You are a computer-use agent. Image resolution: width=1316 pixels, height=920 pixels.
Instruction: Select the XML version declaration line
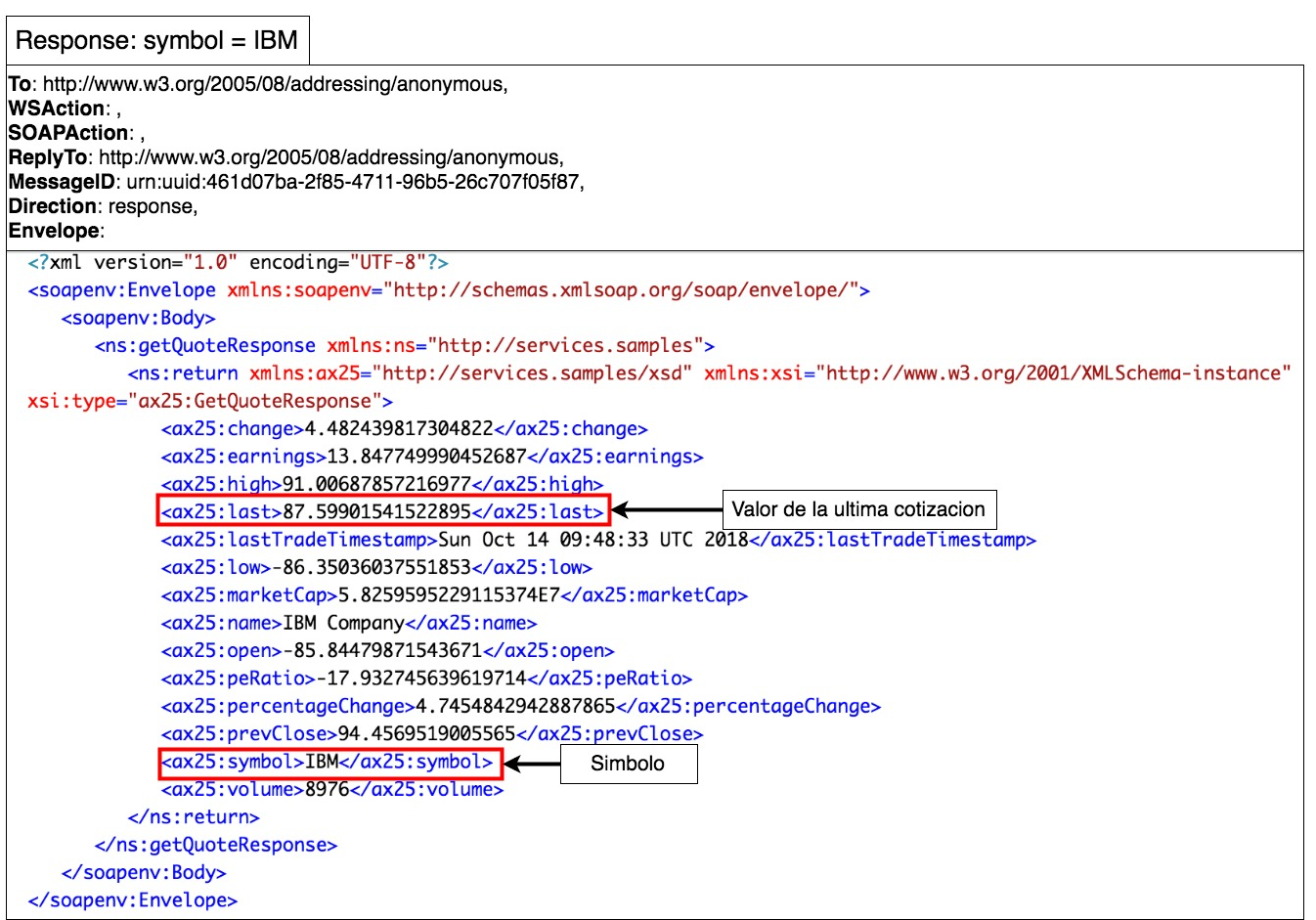coord(238,263)
